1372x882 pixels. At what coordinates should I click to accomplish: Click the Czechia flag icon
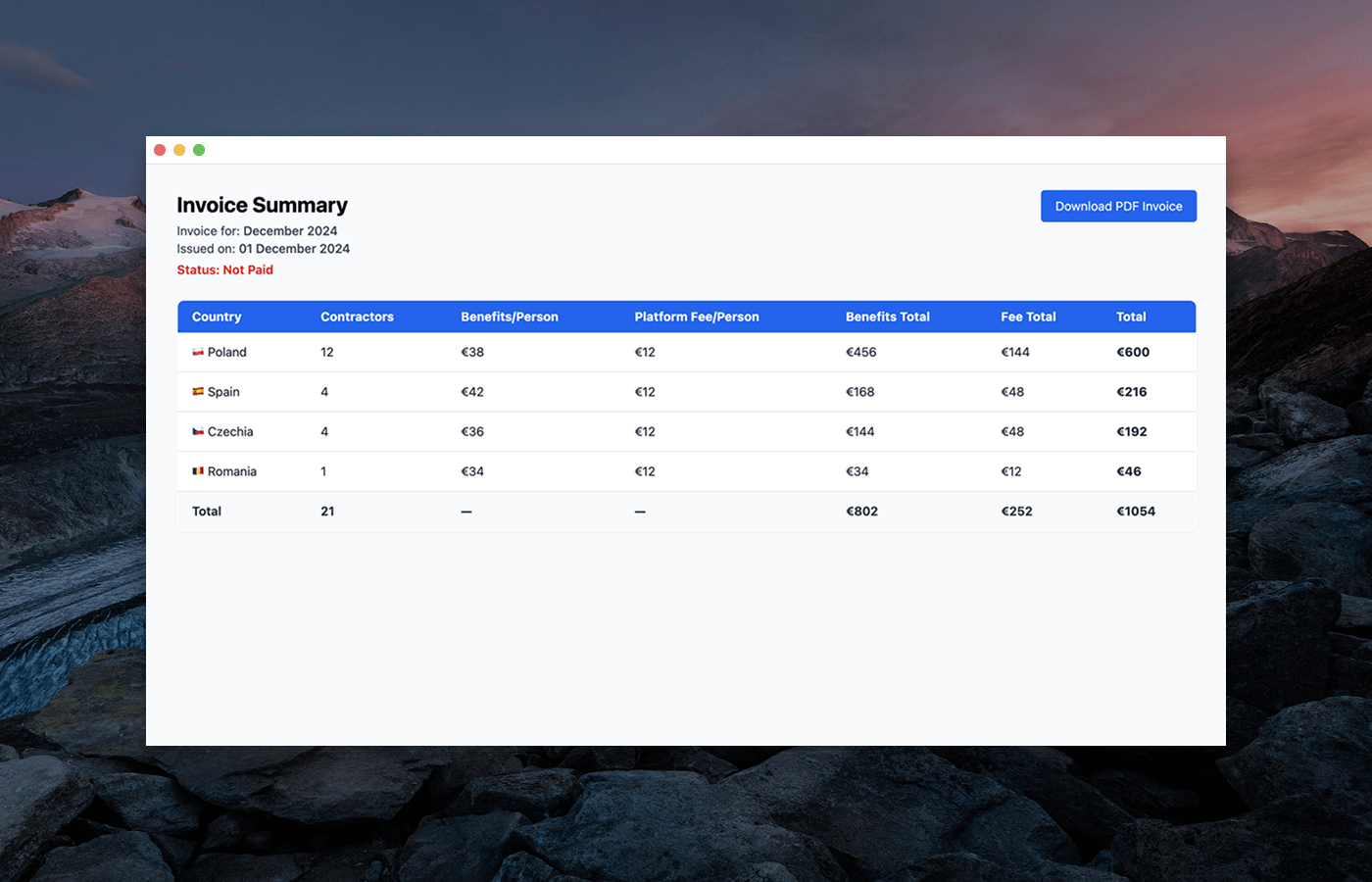(198, 431)
